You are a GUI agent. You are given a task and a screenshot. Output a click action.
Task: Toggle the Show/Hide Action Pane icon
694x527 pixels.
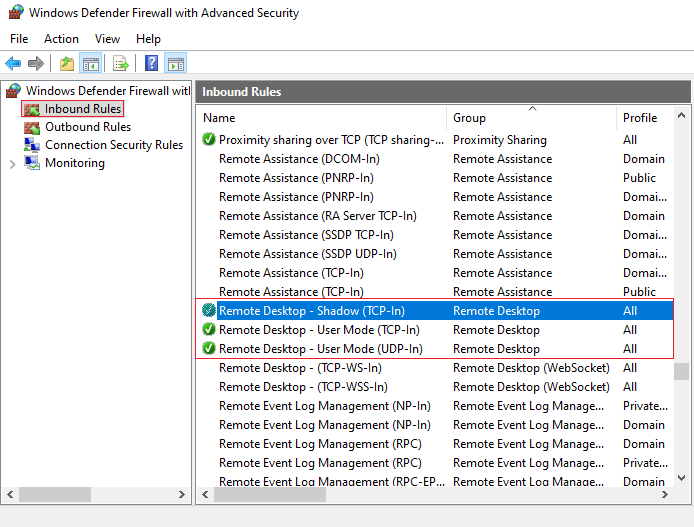(x=175, y=63)
